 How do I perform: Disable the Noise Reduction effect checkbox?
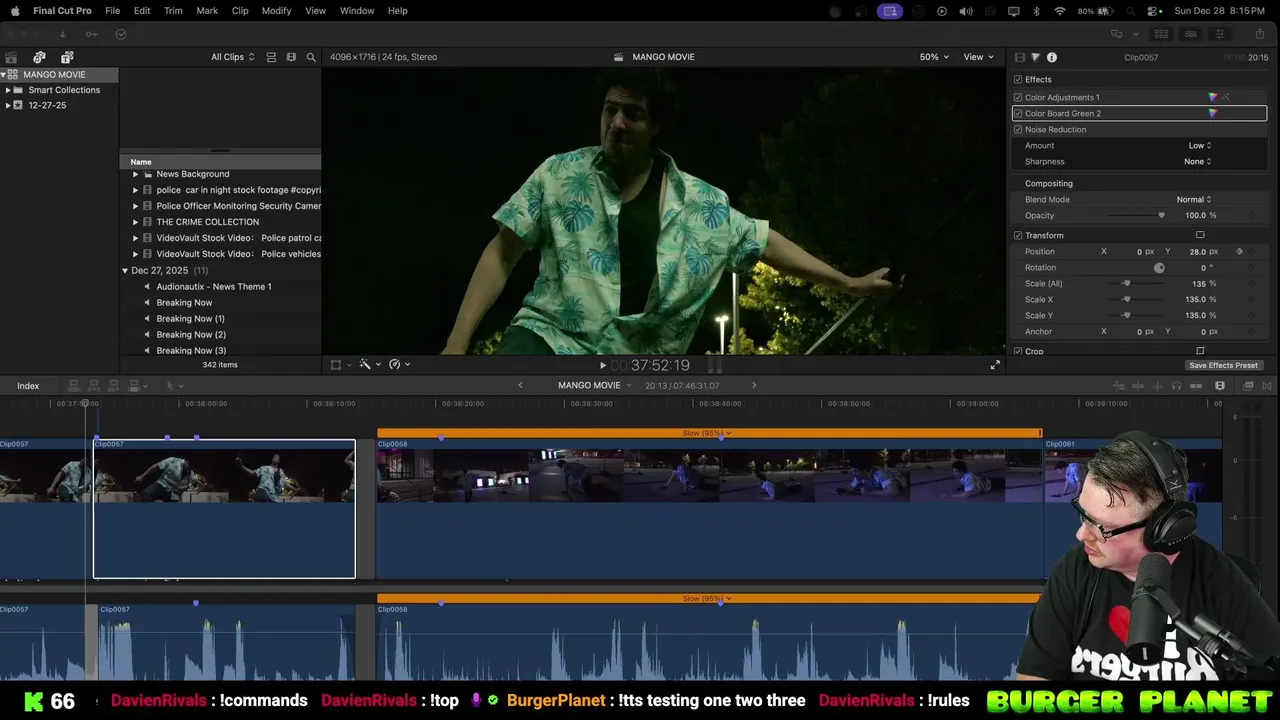pyautogui.click(x=1018, y=129)
